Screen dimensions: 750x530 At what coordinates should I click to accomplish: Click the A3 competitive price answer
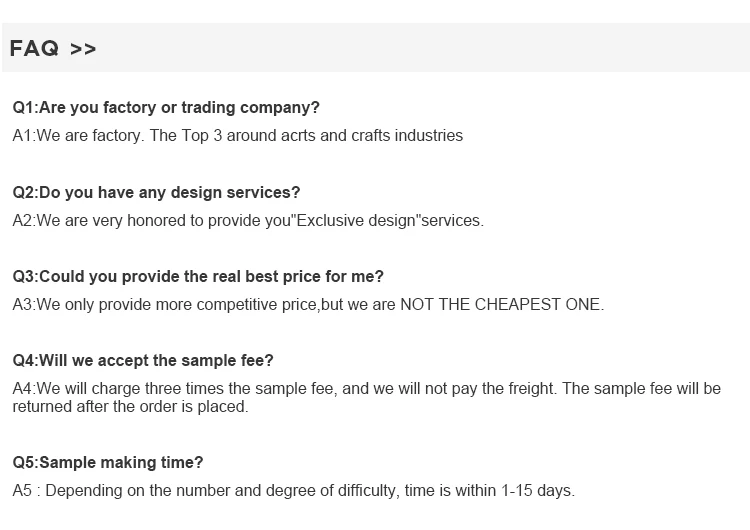(308, 304)
